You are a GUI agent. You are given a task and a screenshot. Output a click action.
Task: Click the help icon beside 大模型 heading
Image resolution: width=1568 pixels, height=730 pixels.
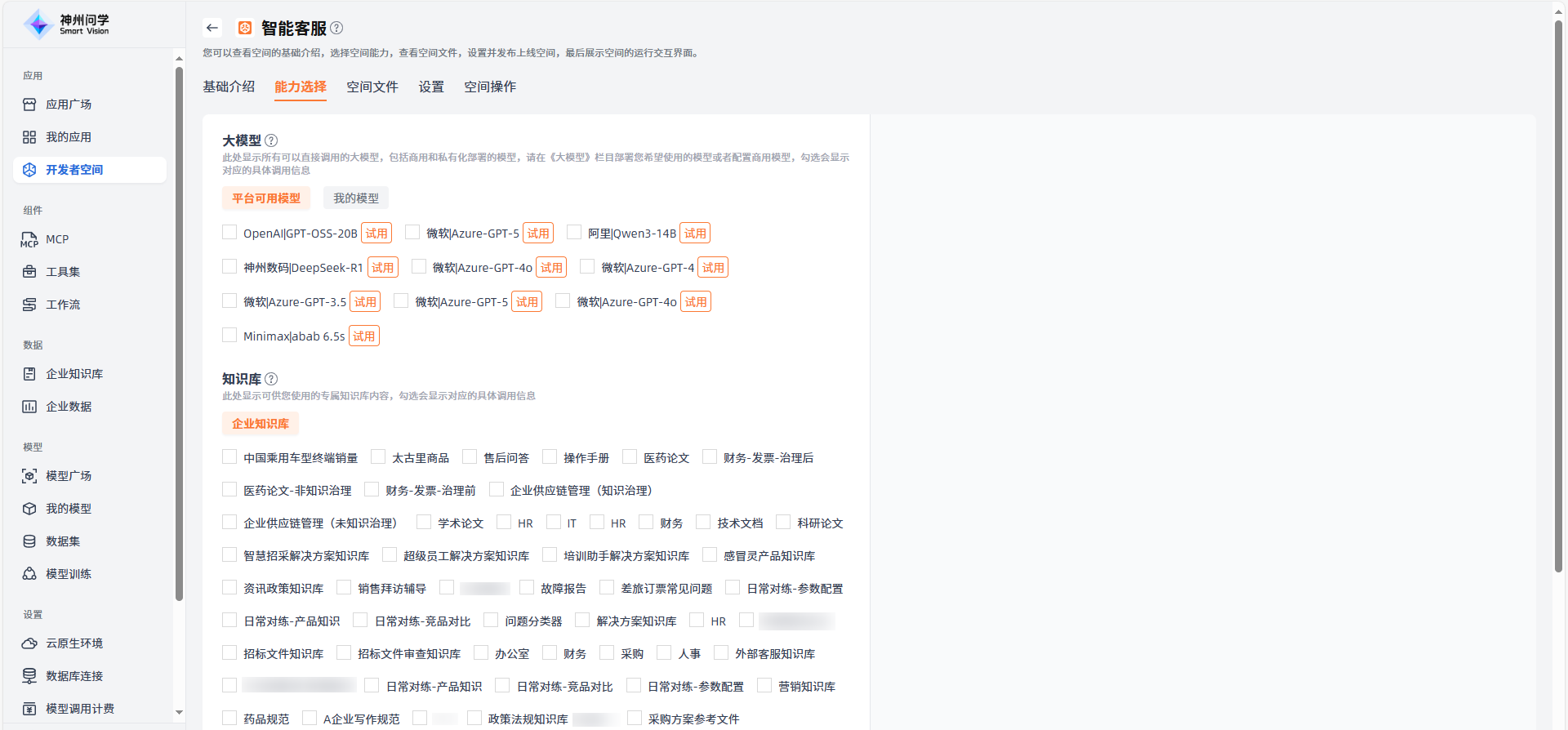[271, 140]
